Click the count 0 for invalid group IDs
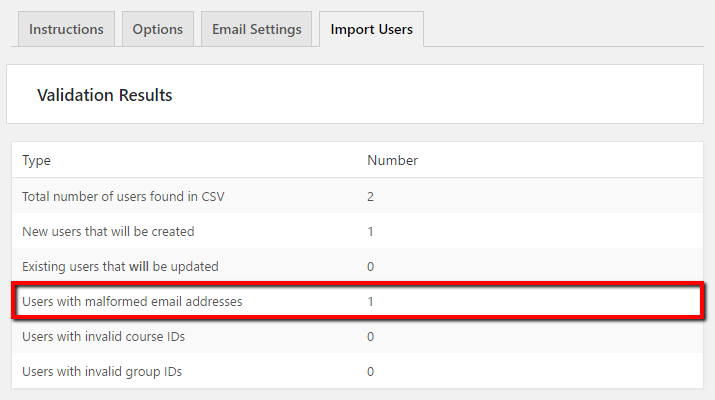Screen dimensions: 715x400 (x=371, y=371)
